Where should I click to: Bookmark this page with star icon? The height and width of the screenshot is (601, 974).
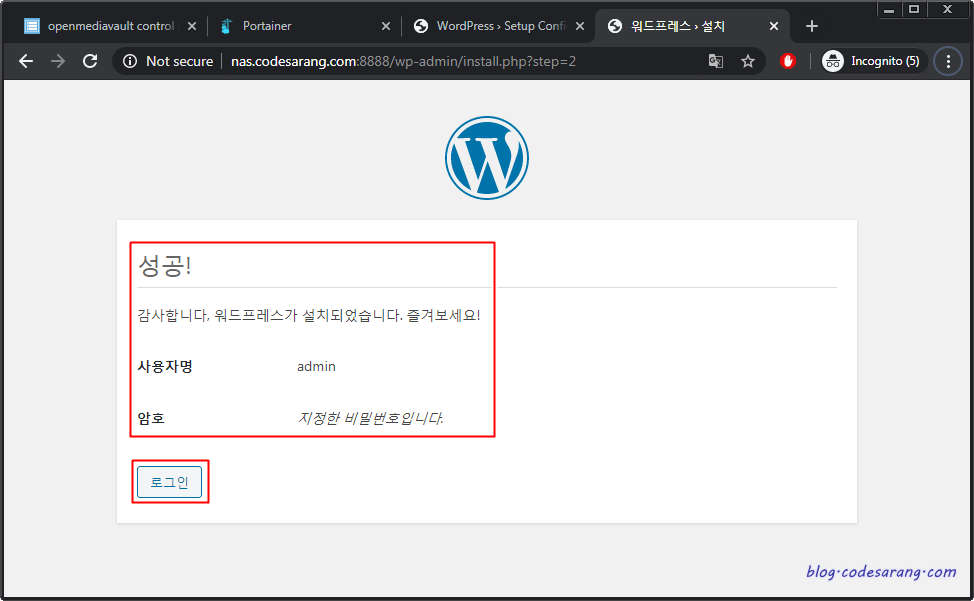[748, 61]
